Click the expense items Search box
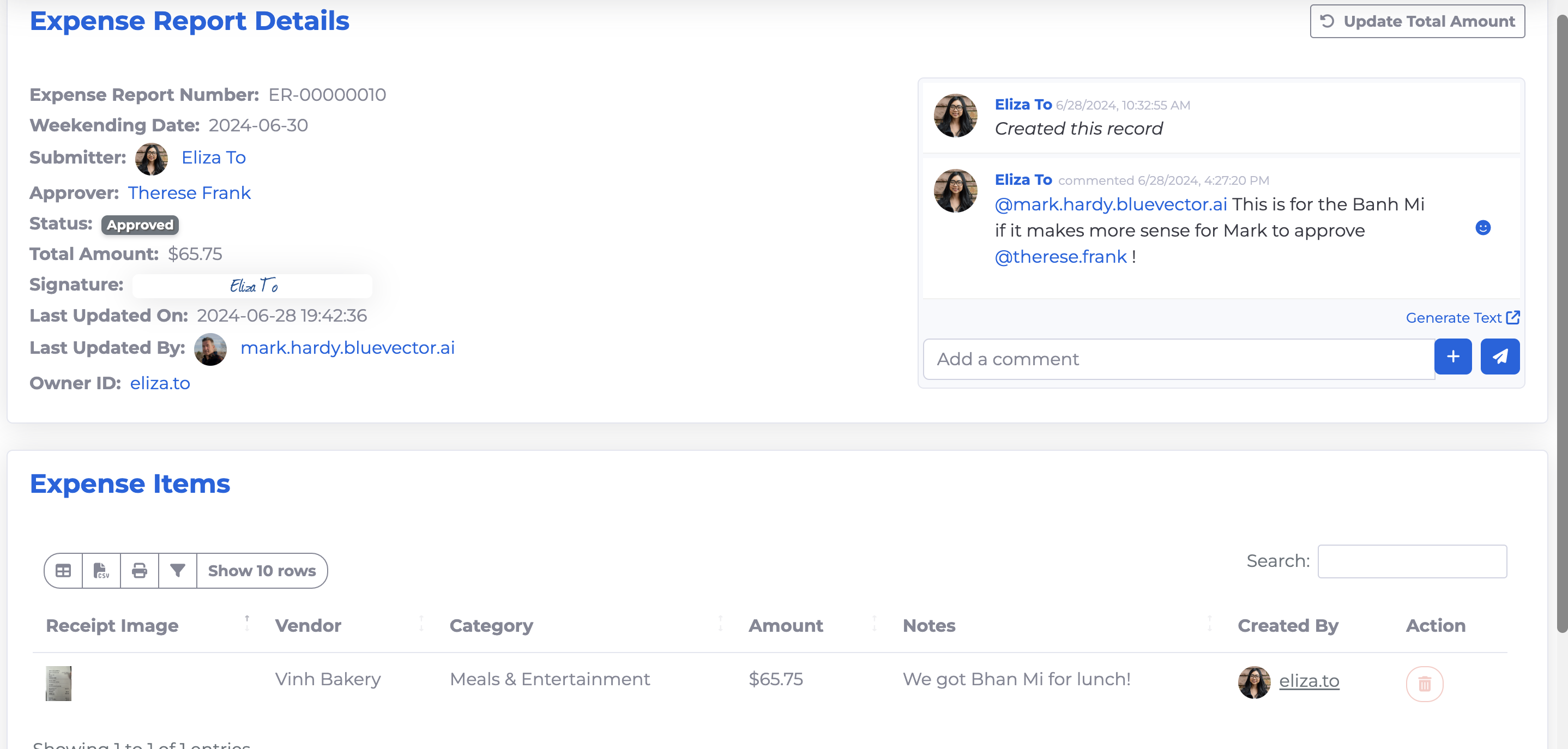The image size is (1568, 749). (x=1412, y=561)
